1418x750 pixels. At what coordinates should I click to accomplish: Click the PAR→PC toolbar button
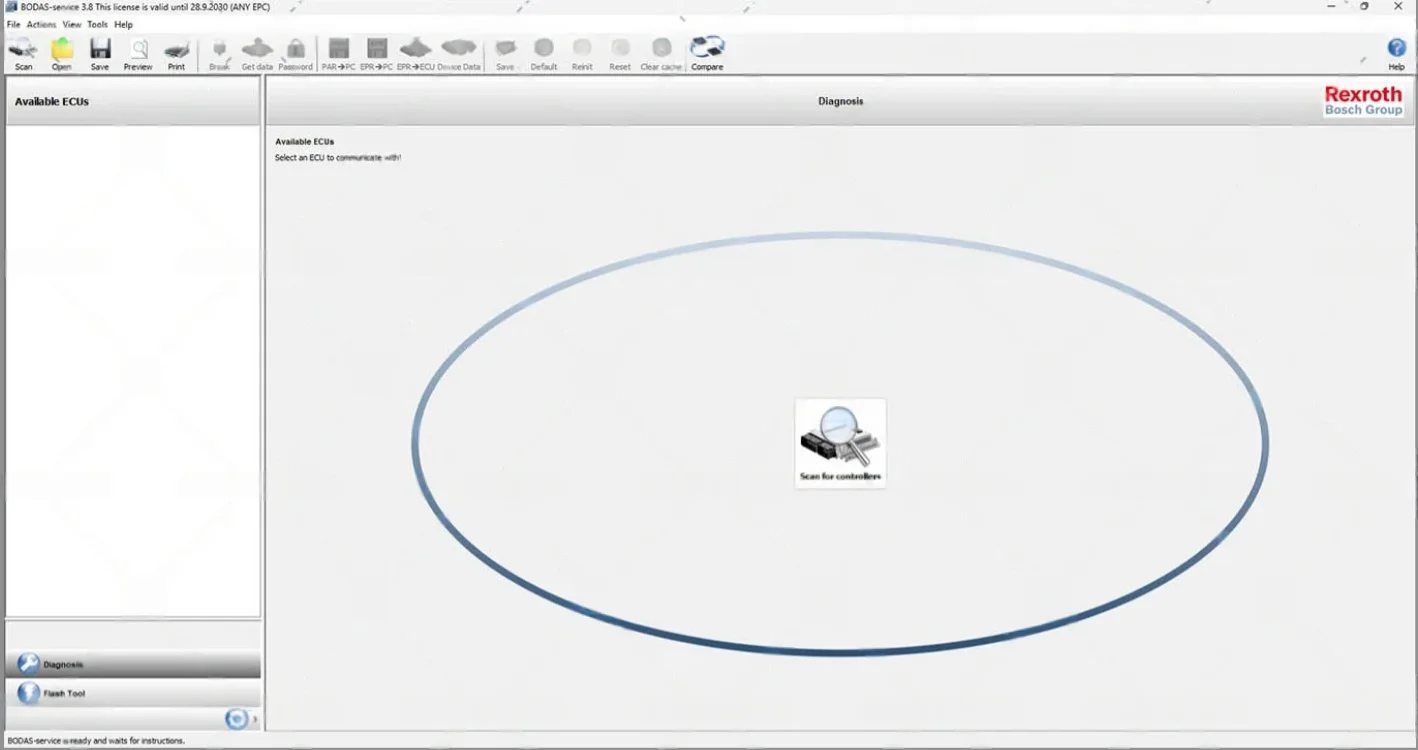point(338,52)
